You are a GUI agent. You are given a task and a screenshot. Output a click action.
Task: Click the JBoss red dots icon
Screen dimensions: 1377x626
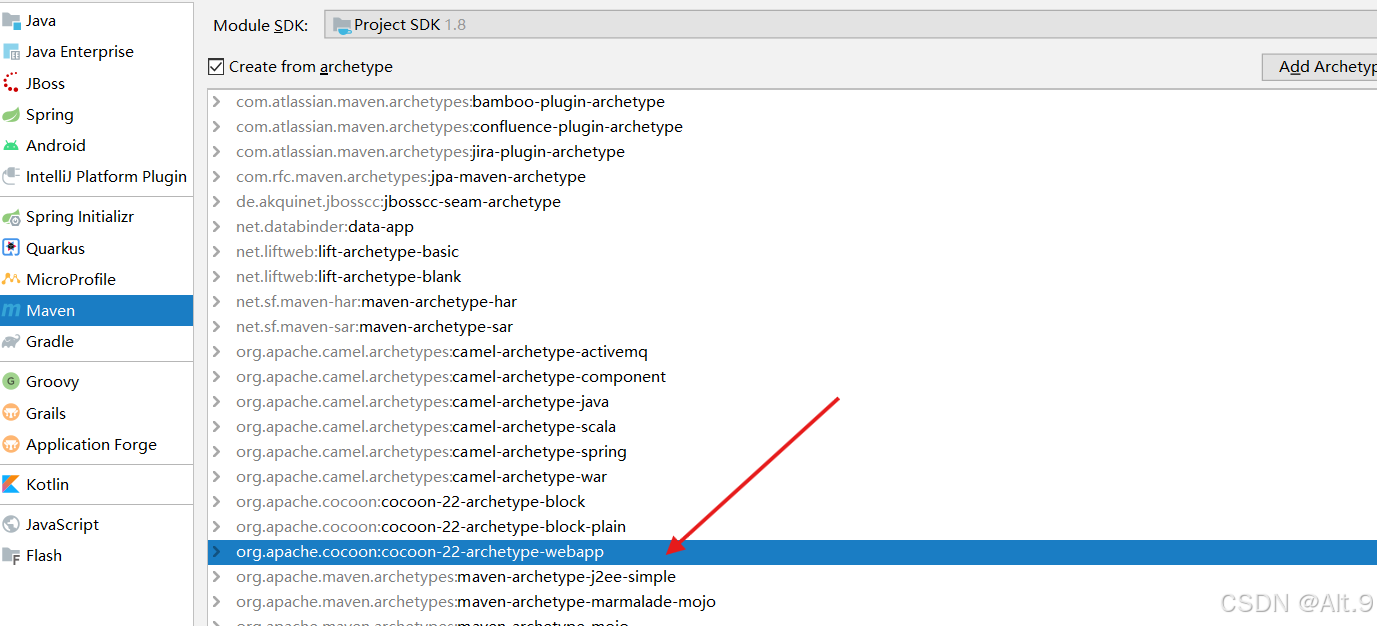click(11, 84)
